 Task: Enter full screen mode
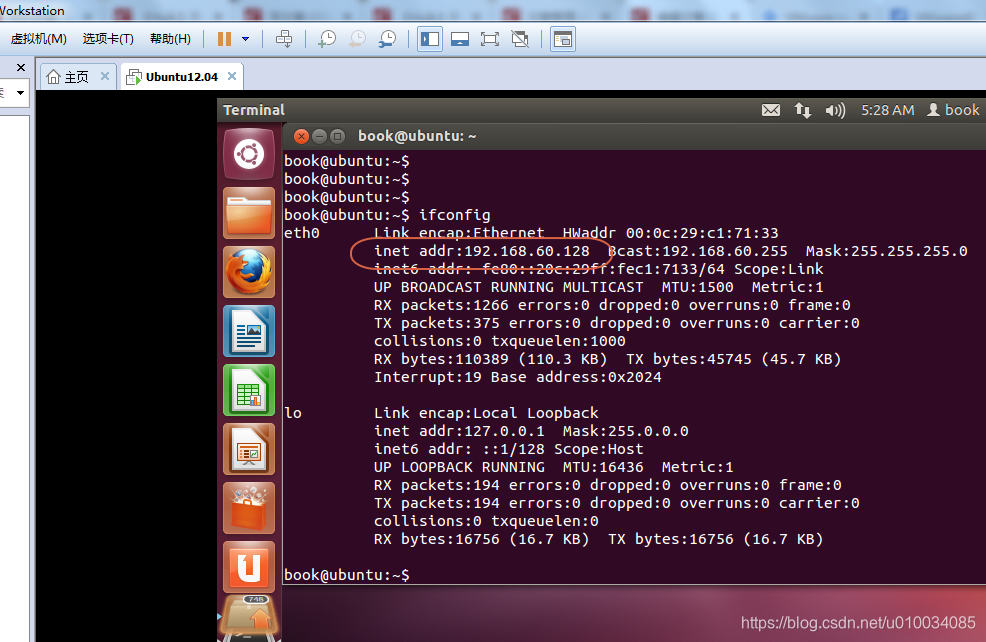click(490, 39)
